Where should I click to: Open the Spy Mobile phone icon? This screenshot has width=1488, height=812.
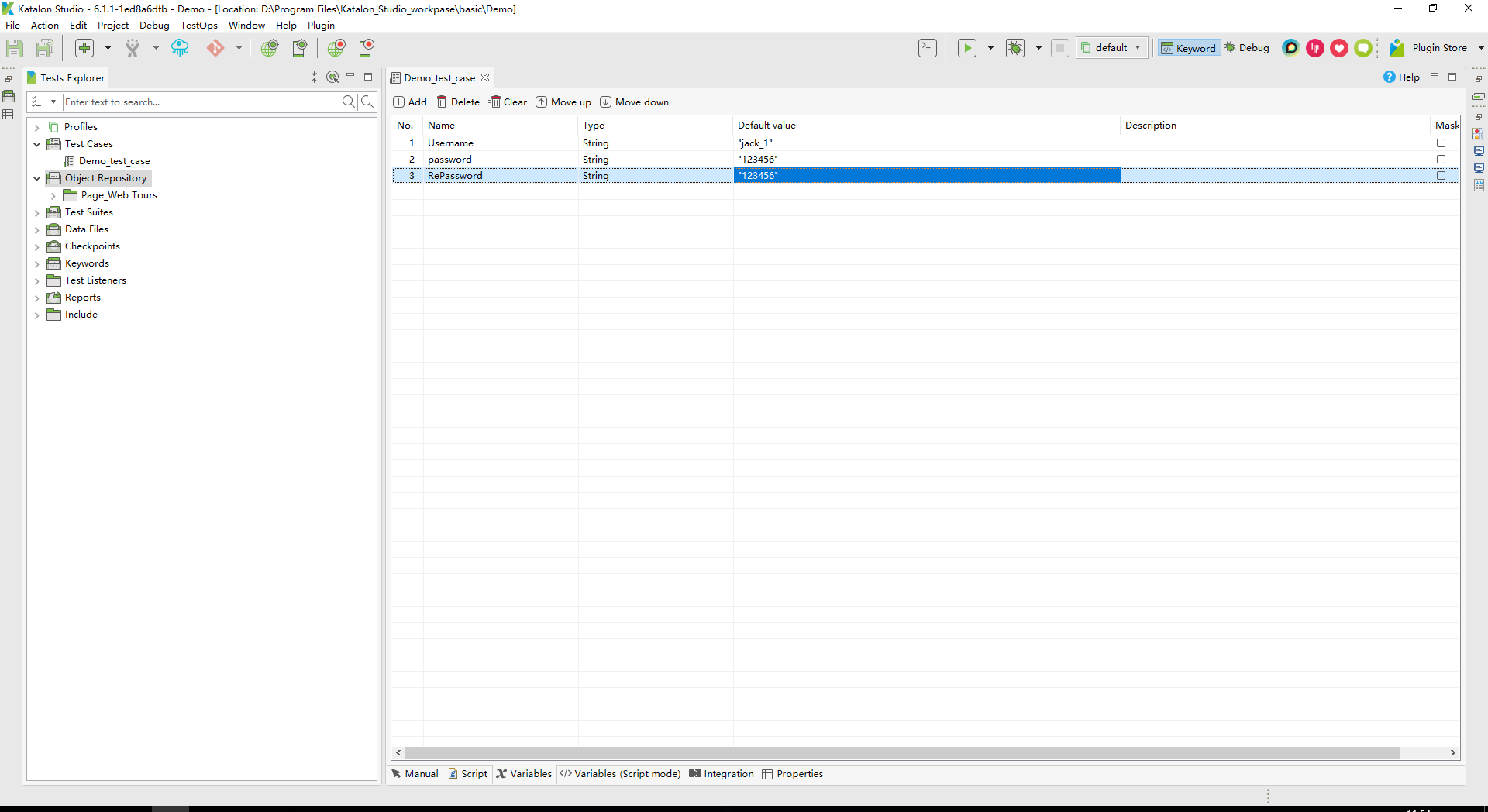(299, 48)
